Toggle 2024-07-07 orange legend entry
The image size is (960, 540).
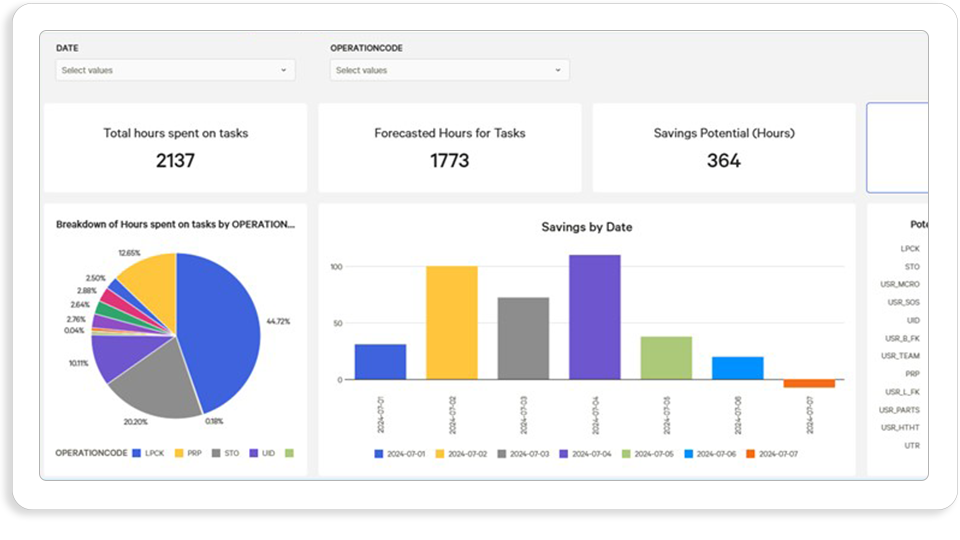772,454
